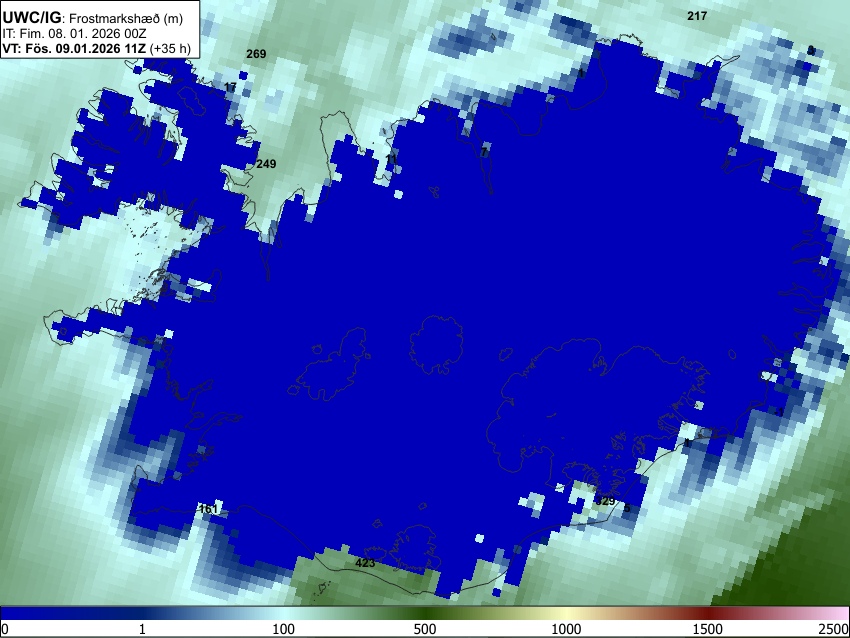Click the map value 161
The height and width of the screenshot is (638, 850).
click(x=209, y=508)
